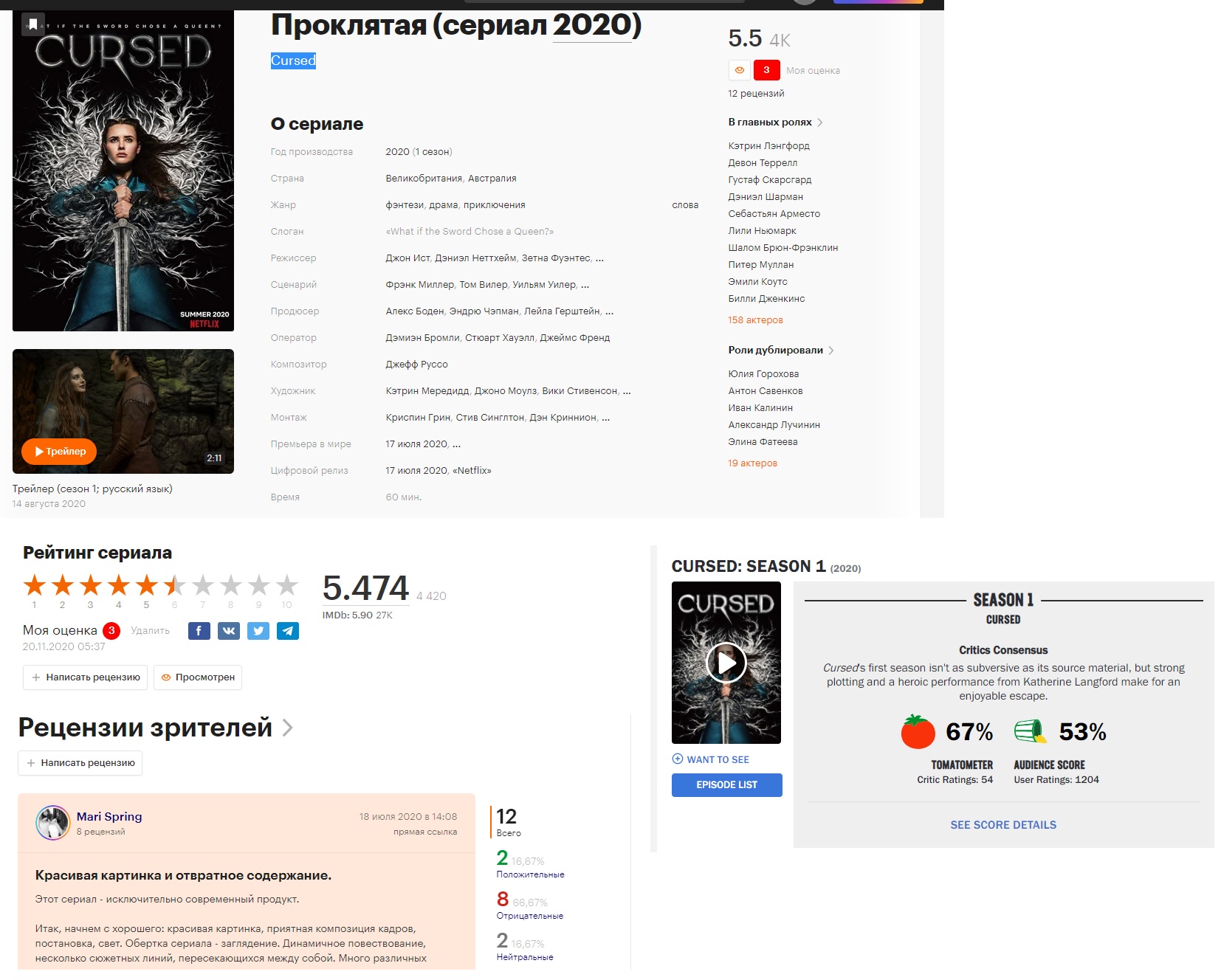Rate the series with the eighth star
This screenshot has width=1221, height=980.
pyautogui.click(x=231, y=586)
